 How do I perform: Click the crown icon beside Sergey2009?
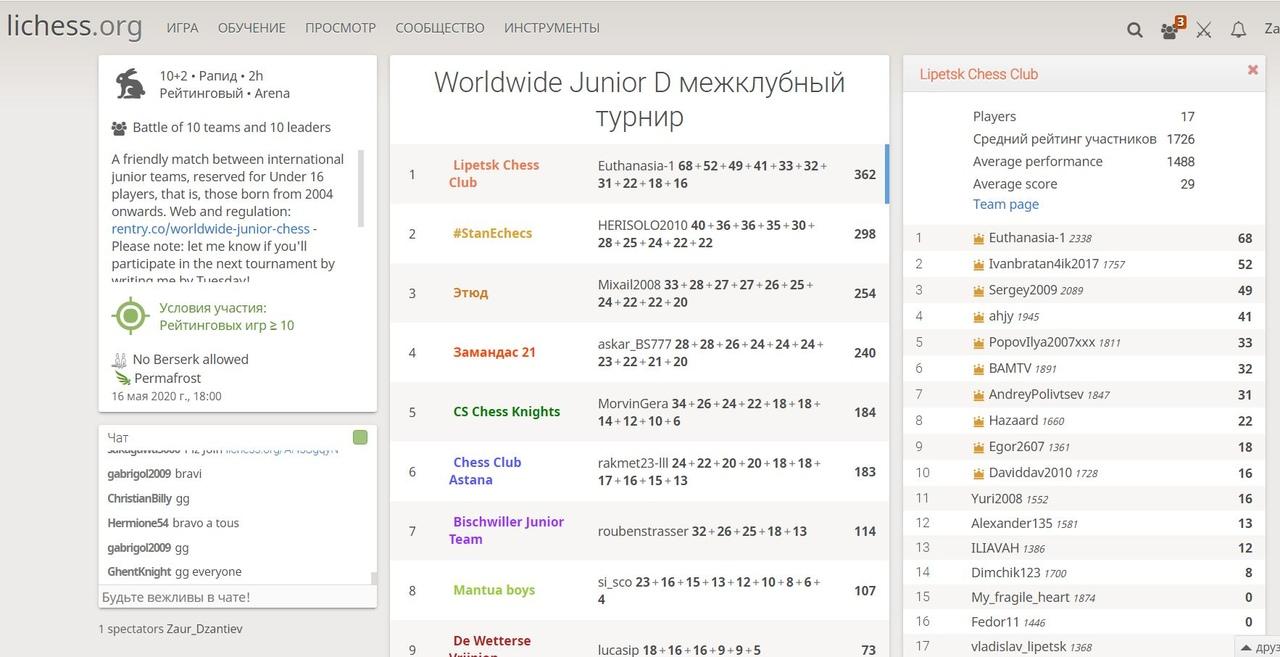tap(979, 290)
